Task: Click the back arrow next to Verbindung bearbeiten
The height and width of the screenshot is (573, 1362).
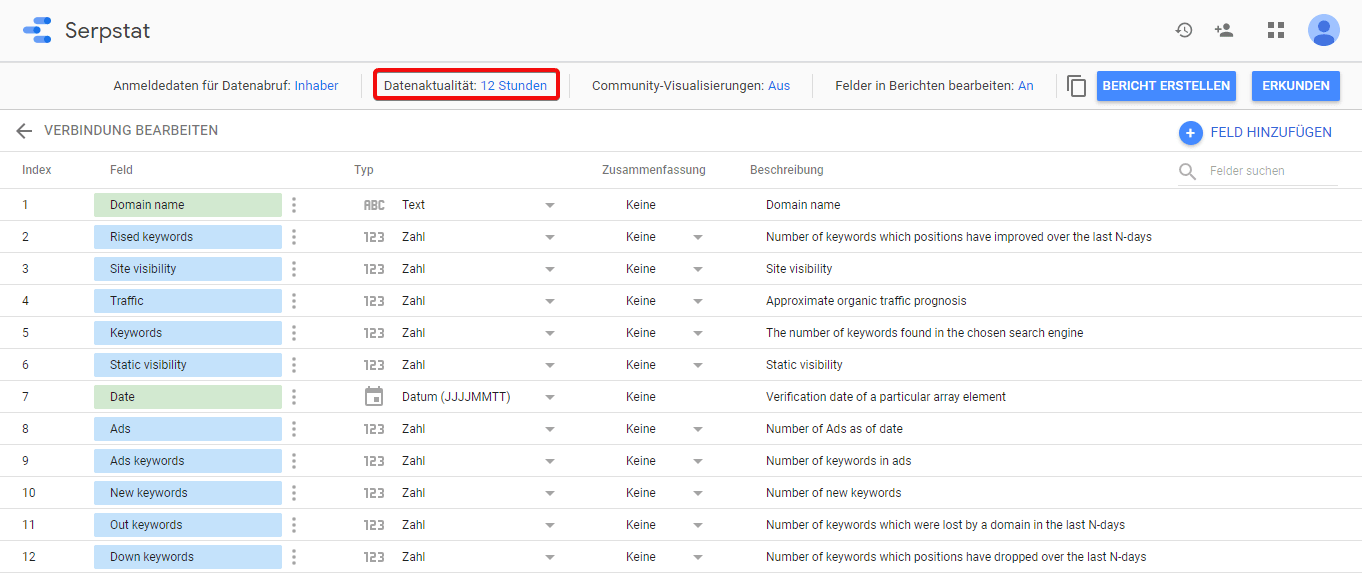Action: [24, 131]
